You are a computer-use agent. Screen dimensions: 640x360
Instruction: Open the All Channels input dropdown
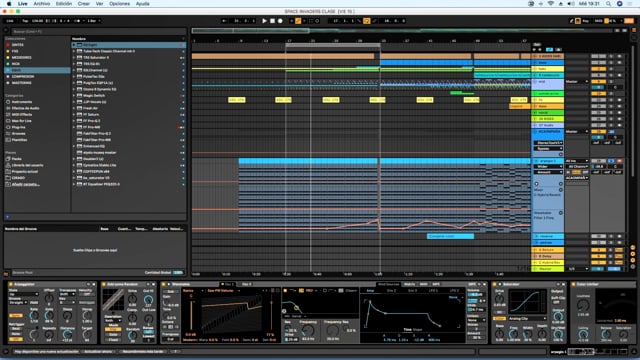point(577,167)
